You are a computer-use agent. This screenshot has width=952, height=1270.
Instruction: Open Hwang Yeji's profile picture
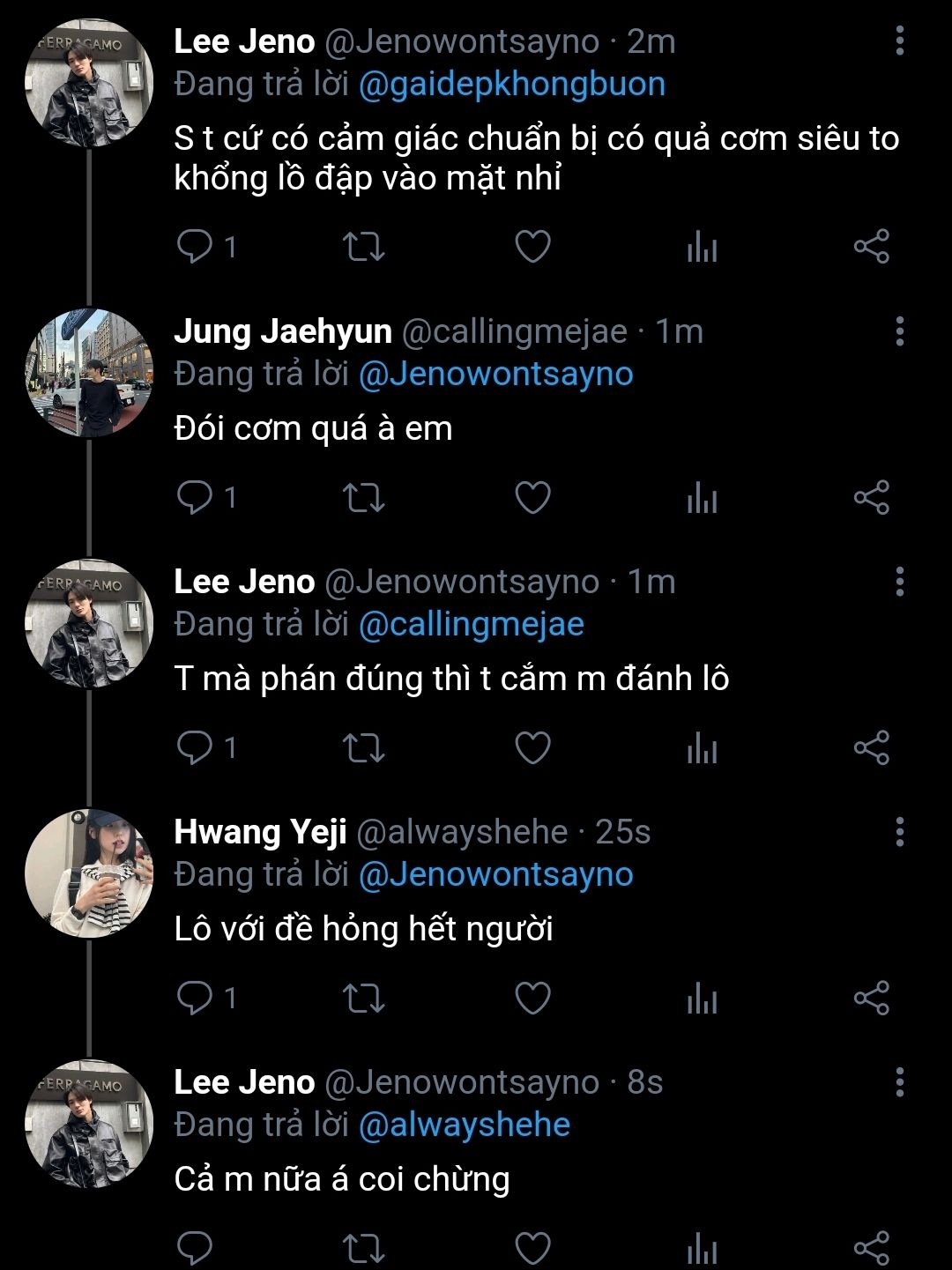tap(89, 873)
